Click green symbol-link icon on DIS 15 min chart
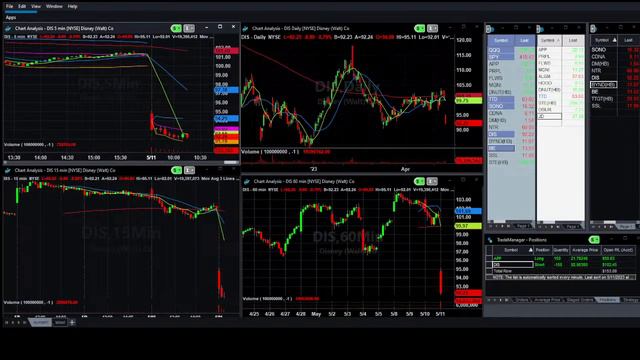The image size is (640, 360). point(177,170)
